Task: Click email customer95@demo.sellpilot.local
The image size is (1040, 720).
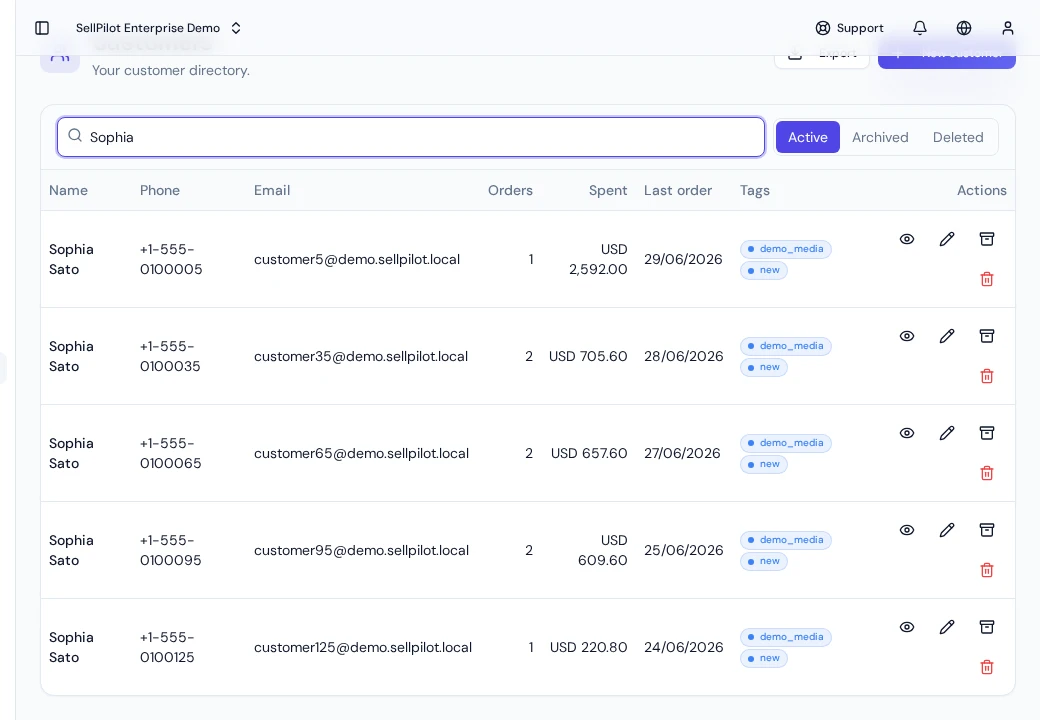Action: tap(361, 550)
